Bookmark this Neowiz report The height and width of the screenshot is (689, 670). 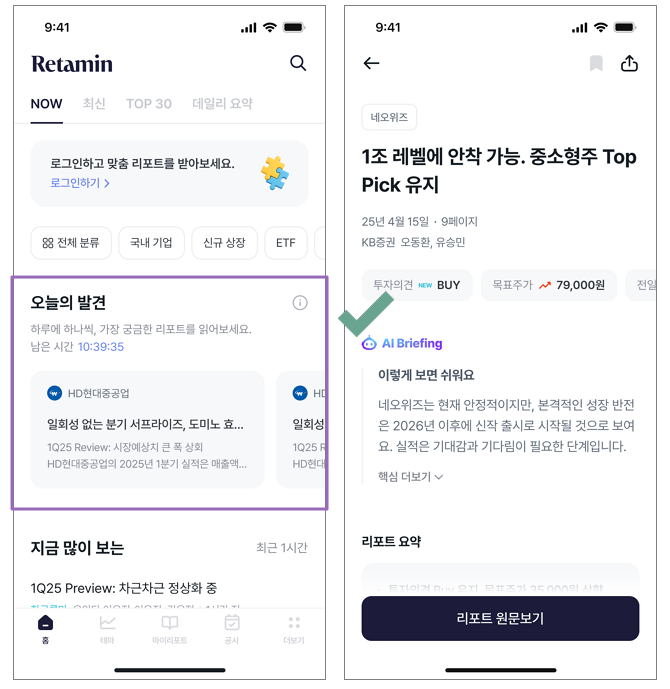tap(596, 63)
